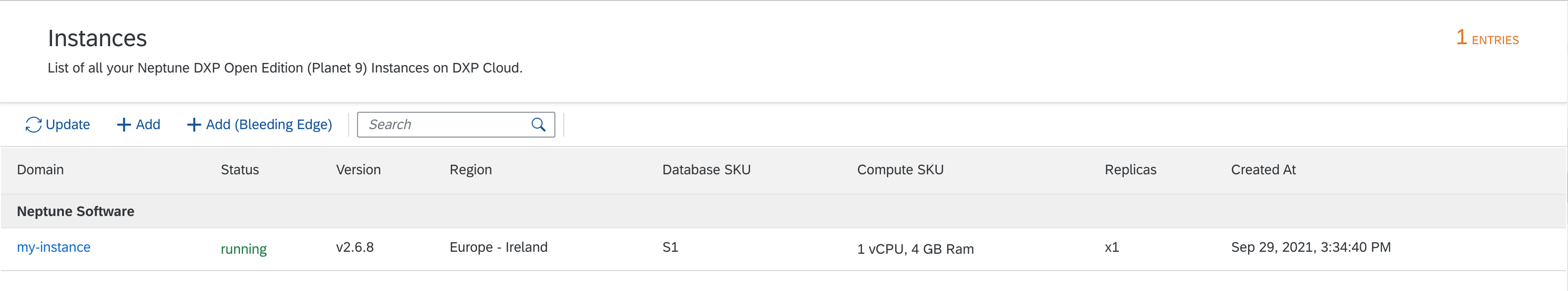The height and width of the screenshot is (291, 1568).
Task: Select the Neptune Software group row
Action: click(x=784, y=211)
